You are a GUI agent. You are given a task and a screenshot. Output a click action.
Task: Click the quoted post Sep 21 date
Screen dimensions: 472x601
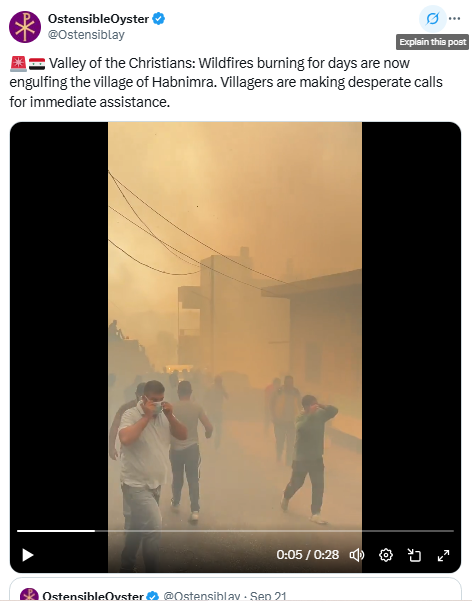tap(268, 596)
